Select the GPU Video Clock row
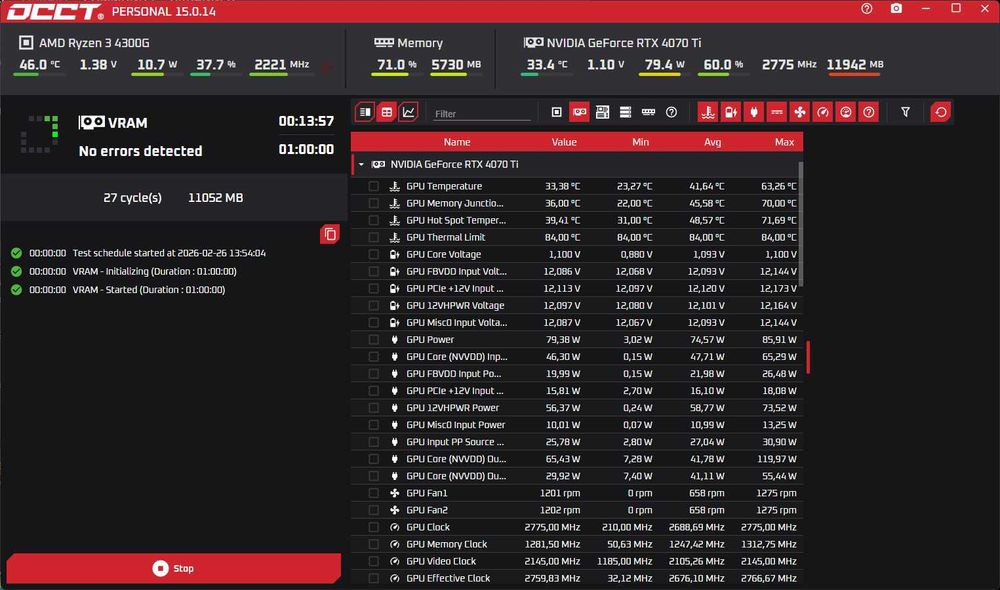Viewport: 1000px width, 590px height. pyautogui.click(x=577, y=561)
